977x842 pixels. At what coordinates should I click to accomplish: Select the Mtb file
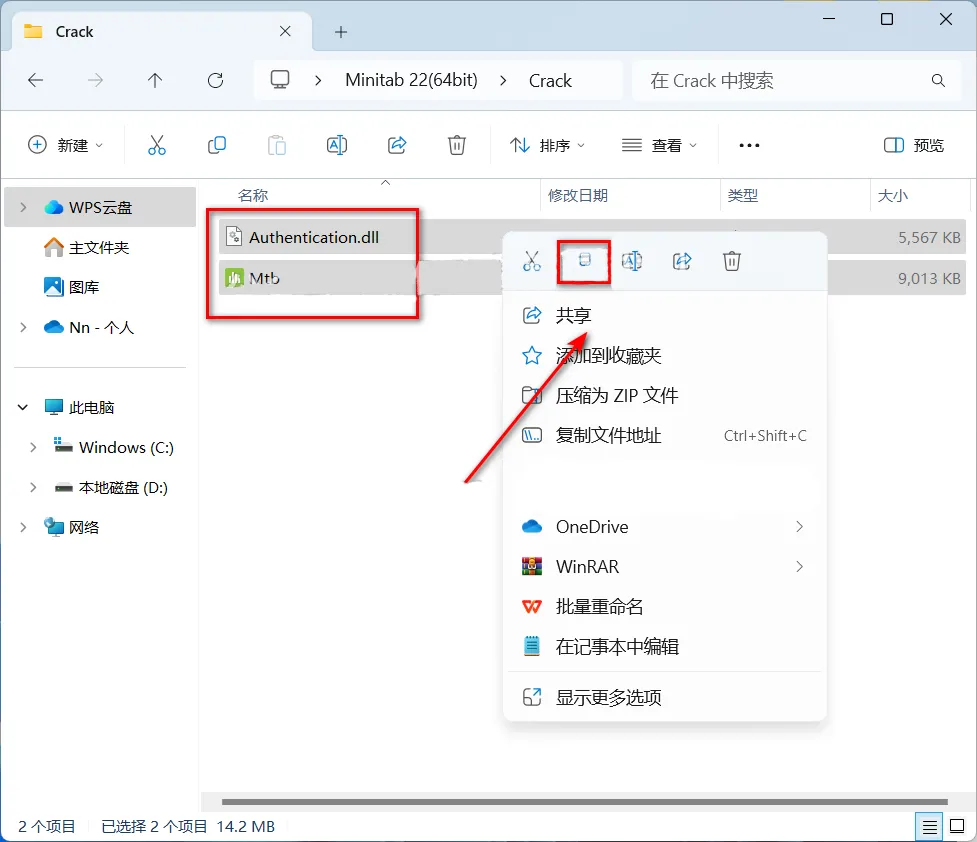click(264, 278)
